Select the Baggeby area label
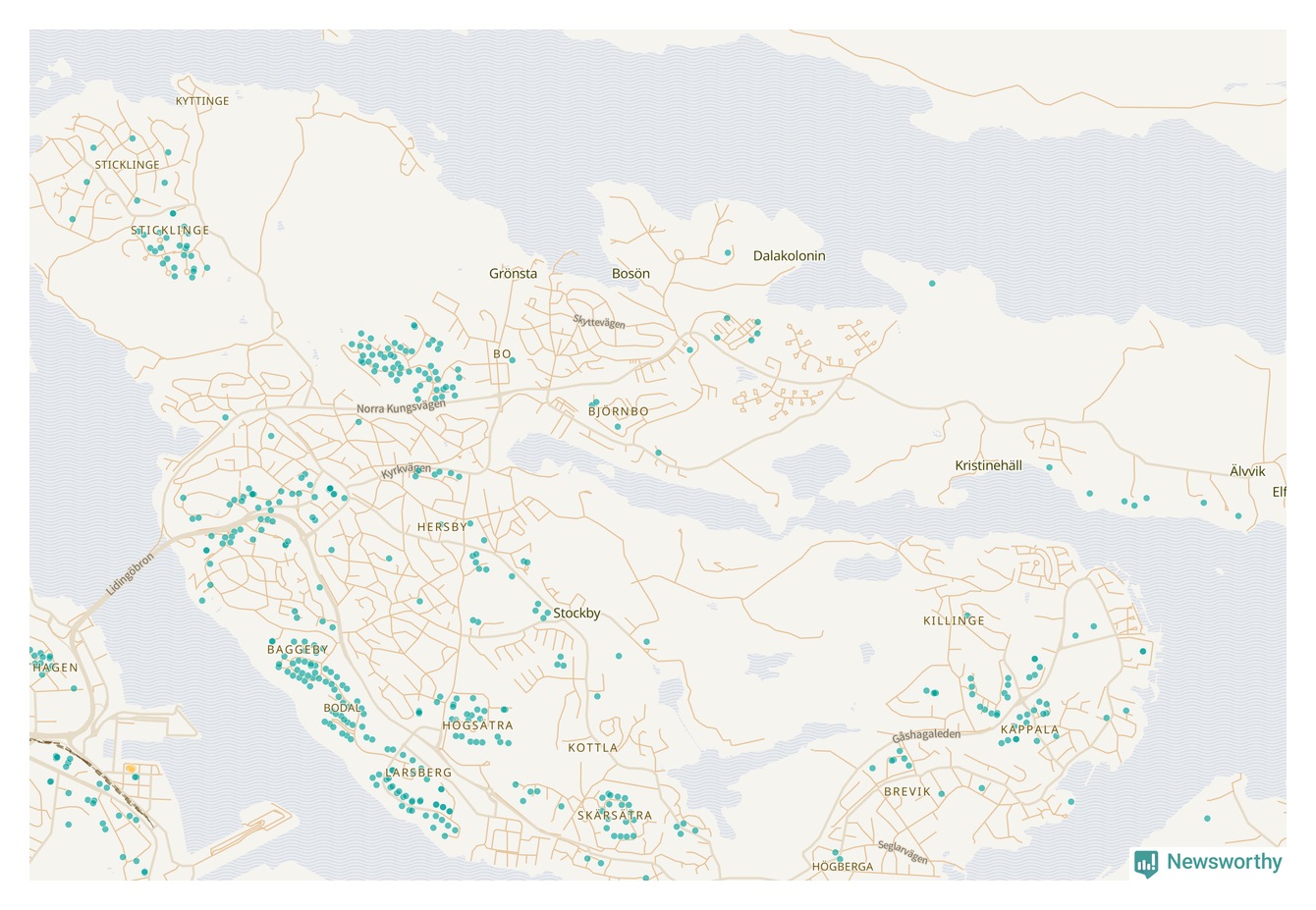The height and width of the screenshot is (910, 1316). [x=298, y=650]
